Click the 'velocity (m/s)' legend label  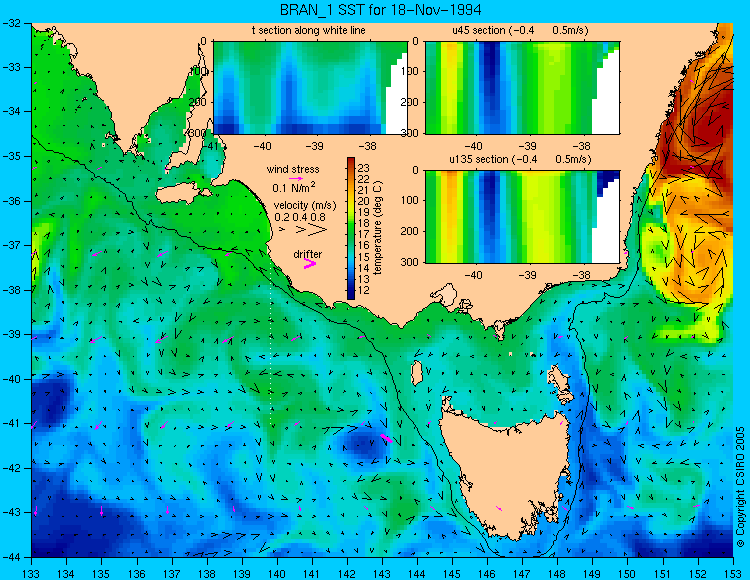coord(305,205)
